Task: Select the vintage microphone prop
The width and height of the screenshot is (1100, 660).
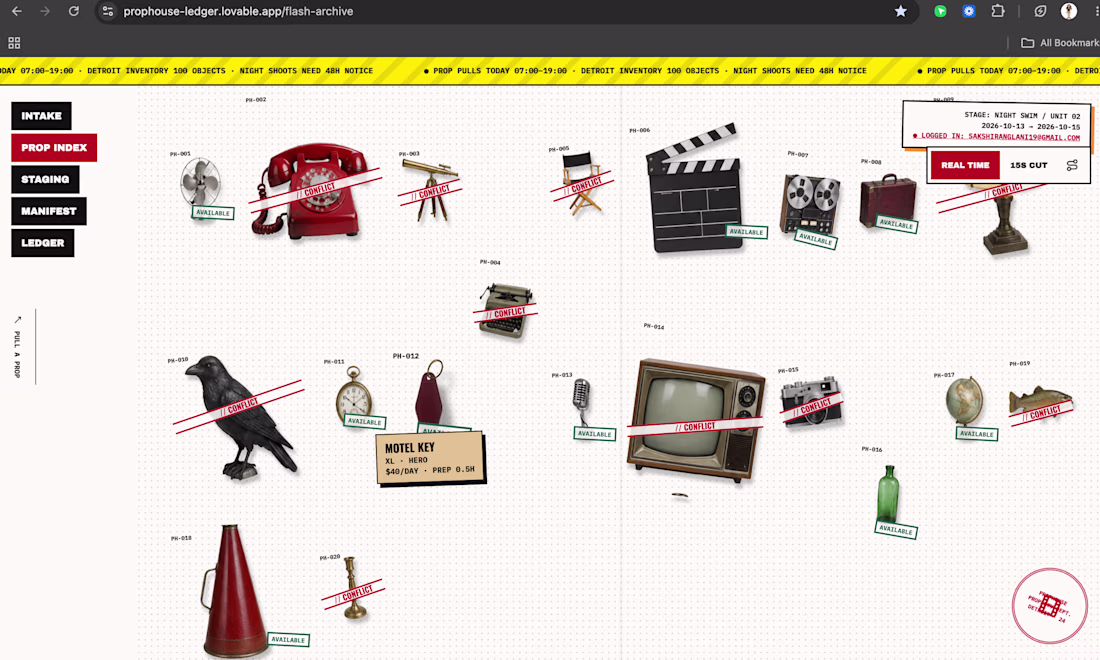Action: pos(582,401)
